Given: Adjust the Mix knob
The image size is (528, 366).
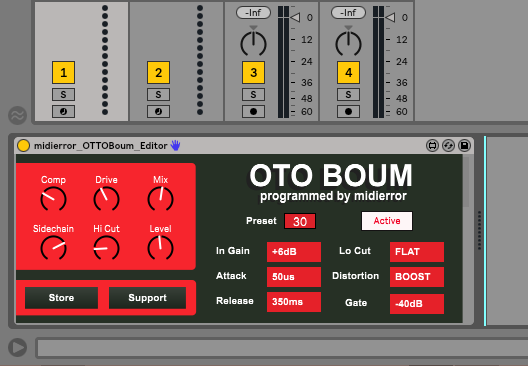Looking at the screenshot, I should point(160,199).
